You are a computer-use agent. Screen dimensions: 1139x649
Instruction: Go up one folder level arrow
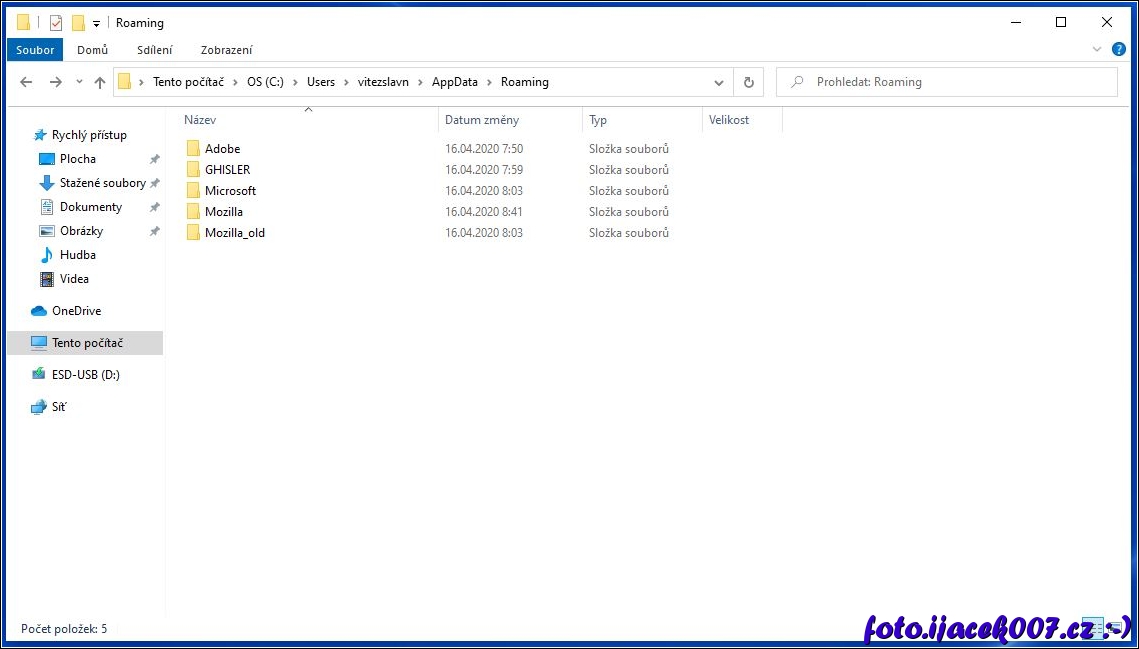[100, 82]
